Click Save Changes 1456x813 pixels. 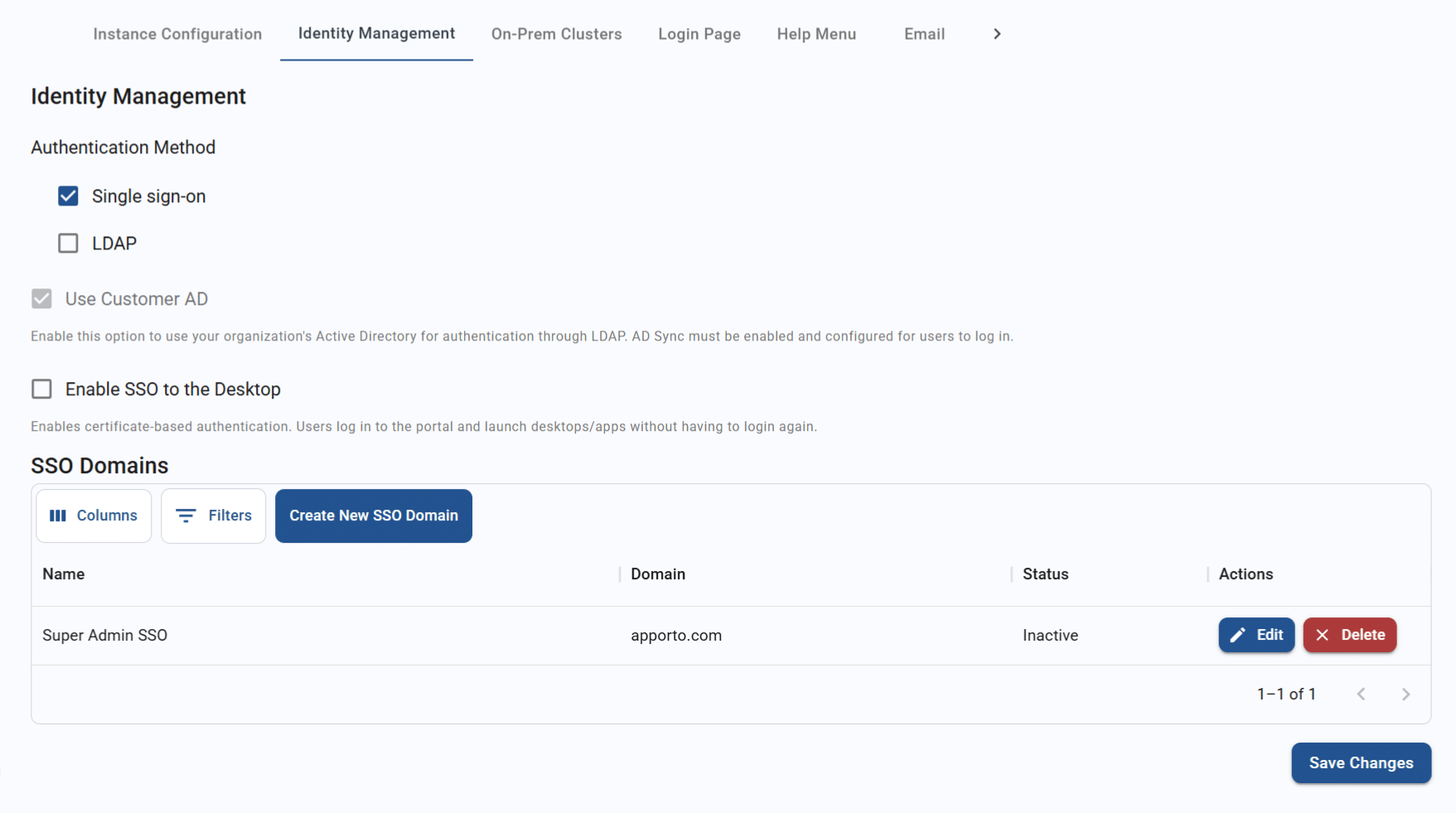(1360, 762)
